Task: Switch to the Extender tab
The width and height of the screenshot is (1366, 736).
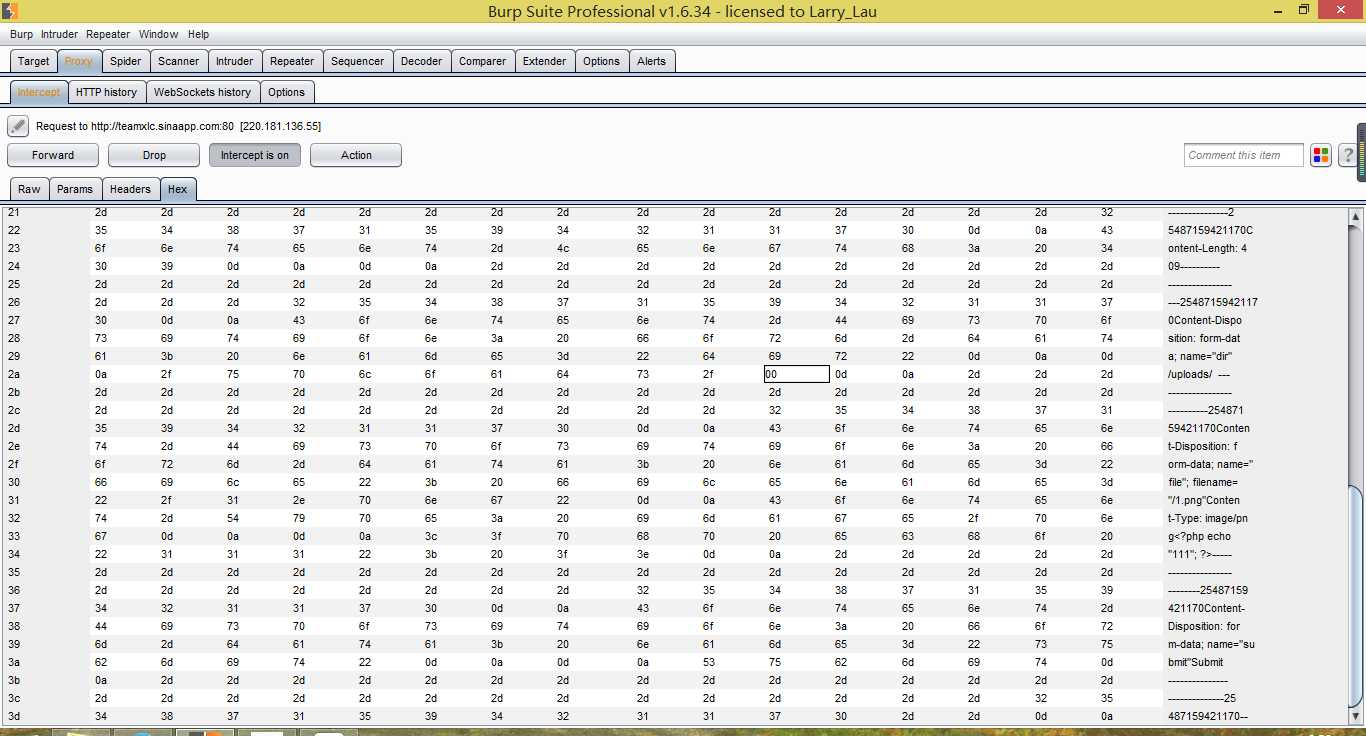Action: click(x=544, y=61)
